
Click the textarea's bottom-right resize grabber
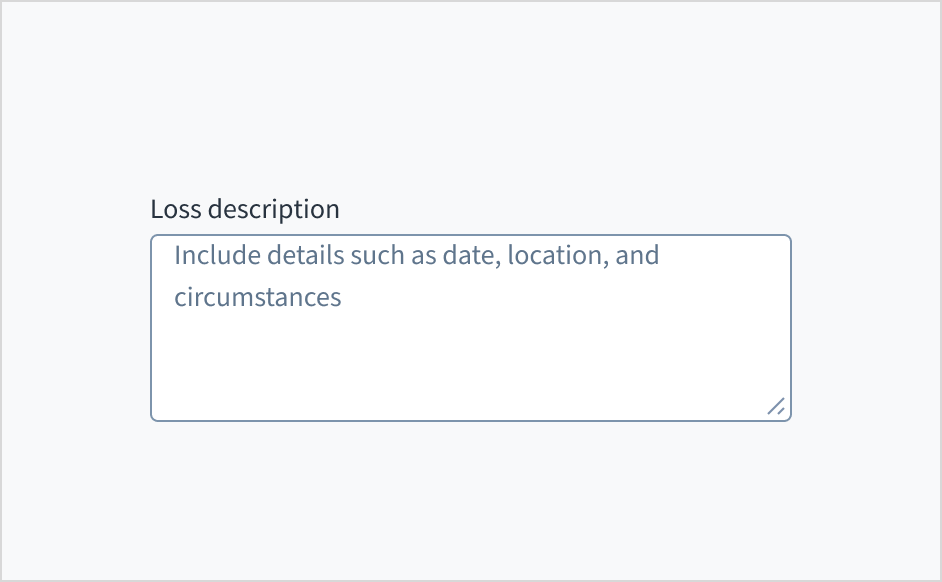coord(775,405)
